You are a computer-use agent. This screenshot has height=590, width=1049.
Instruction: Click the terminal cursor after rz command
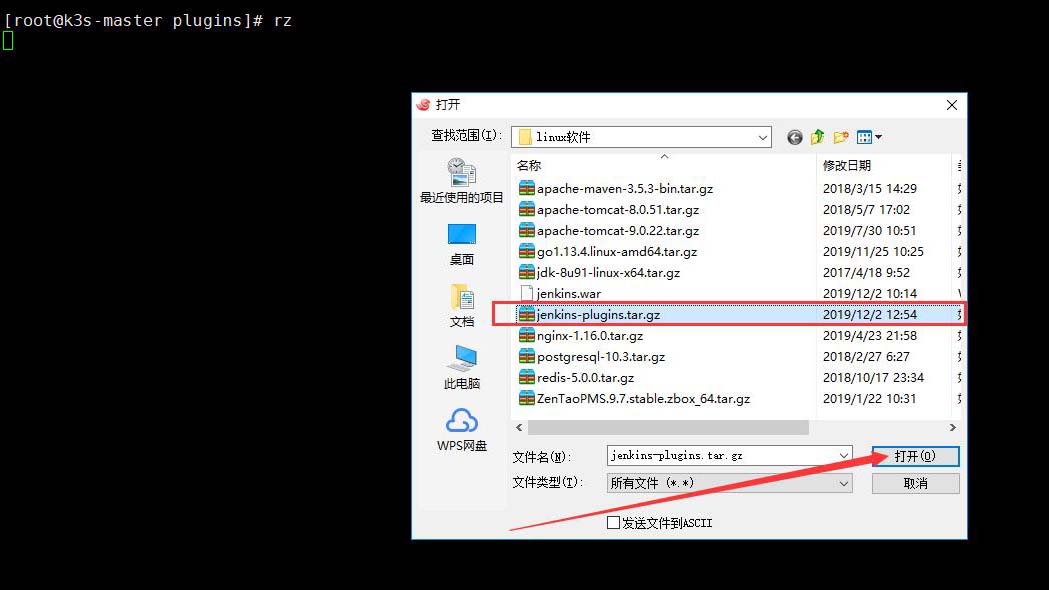click(x=8, y=41)
